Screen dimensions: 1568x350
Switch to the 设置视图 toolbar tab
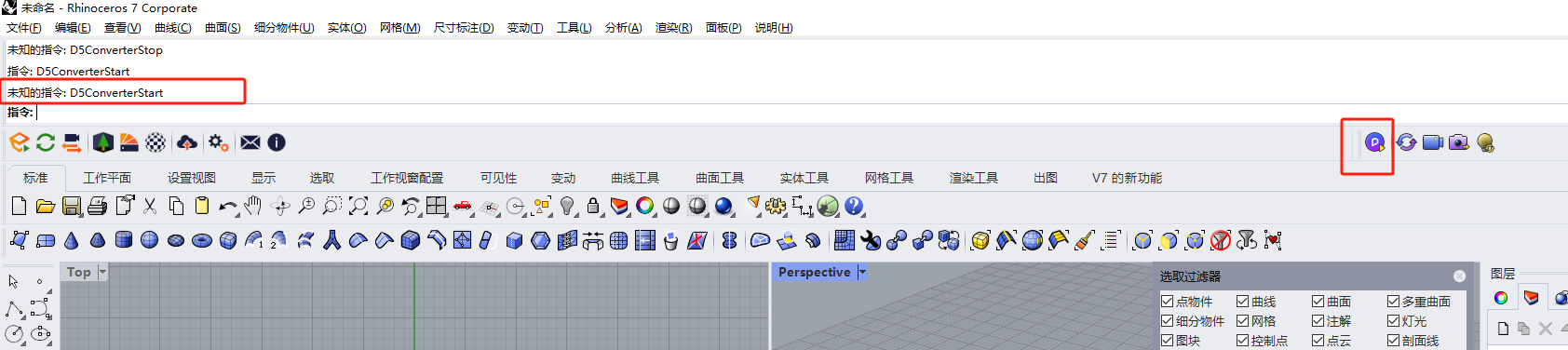click(192, 178)
